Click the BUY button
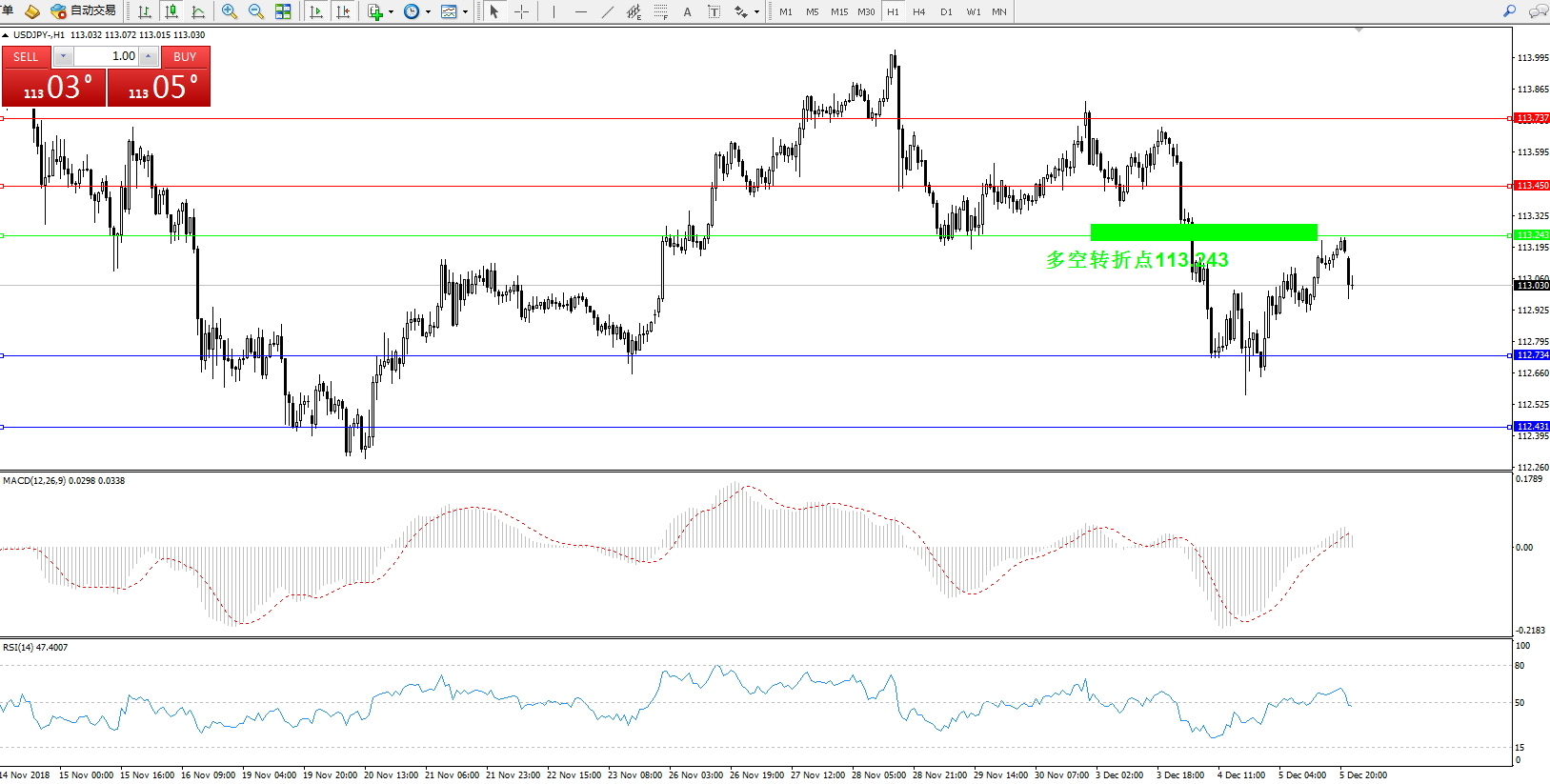This screenshot has height=784, width=1550. click(185, 57)
